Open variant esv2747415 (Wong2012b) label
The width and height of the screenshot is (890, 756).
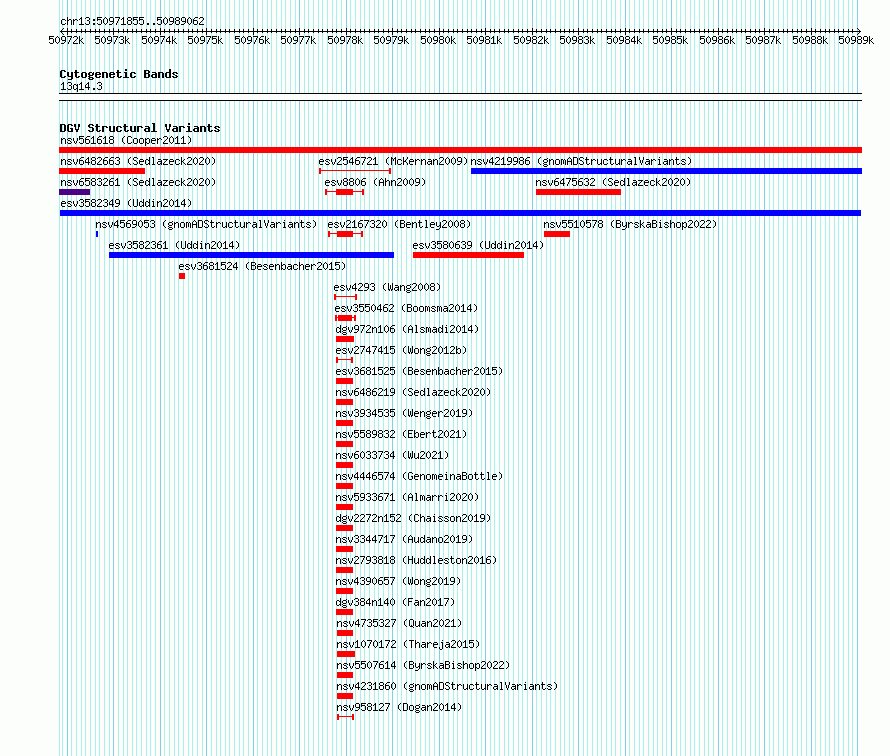tap(401, 350)
